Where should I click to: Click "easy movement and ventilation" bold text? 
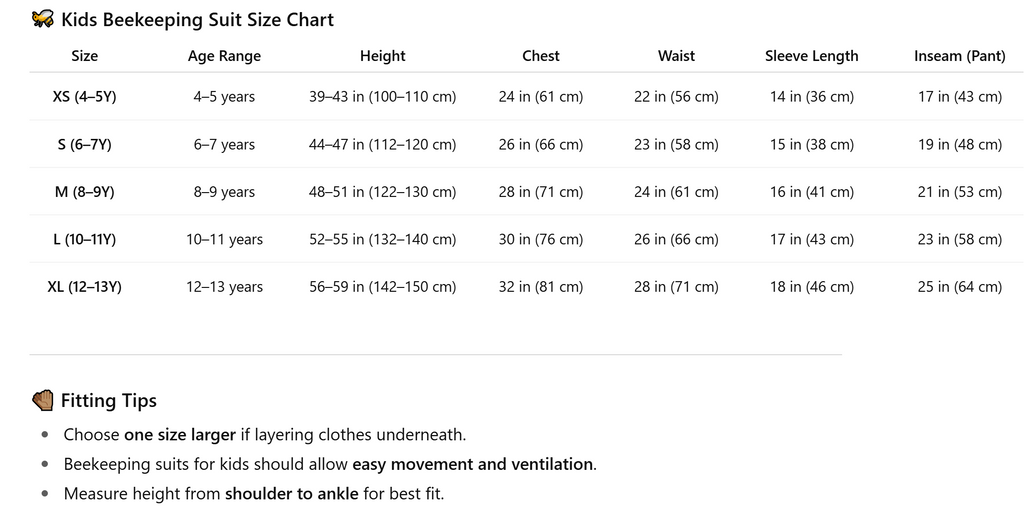point(473,464)
